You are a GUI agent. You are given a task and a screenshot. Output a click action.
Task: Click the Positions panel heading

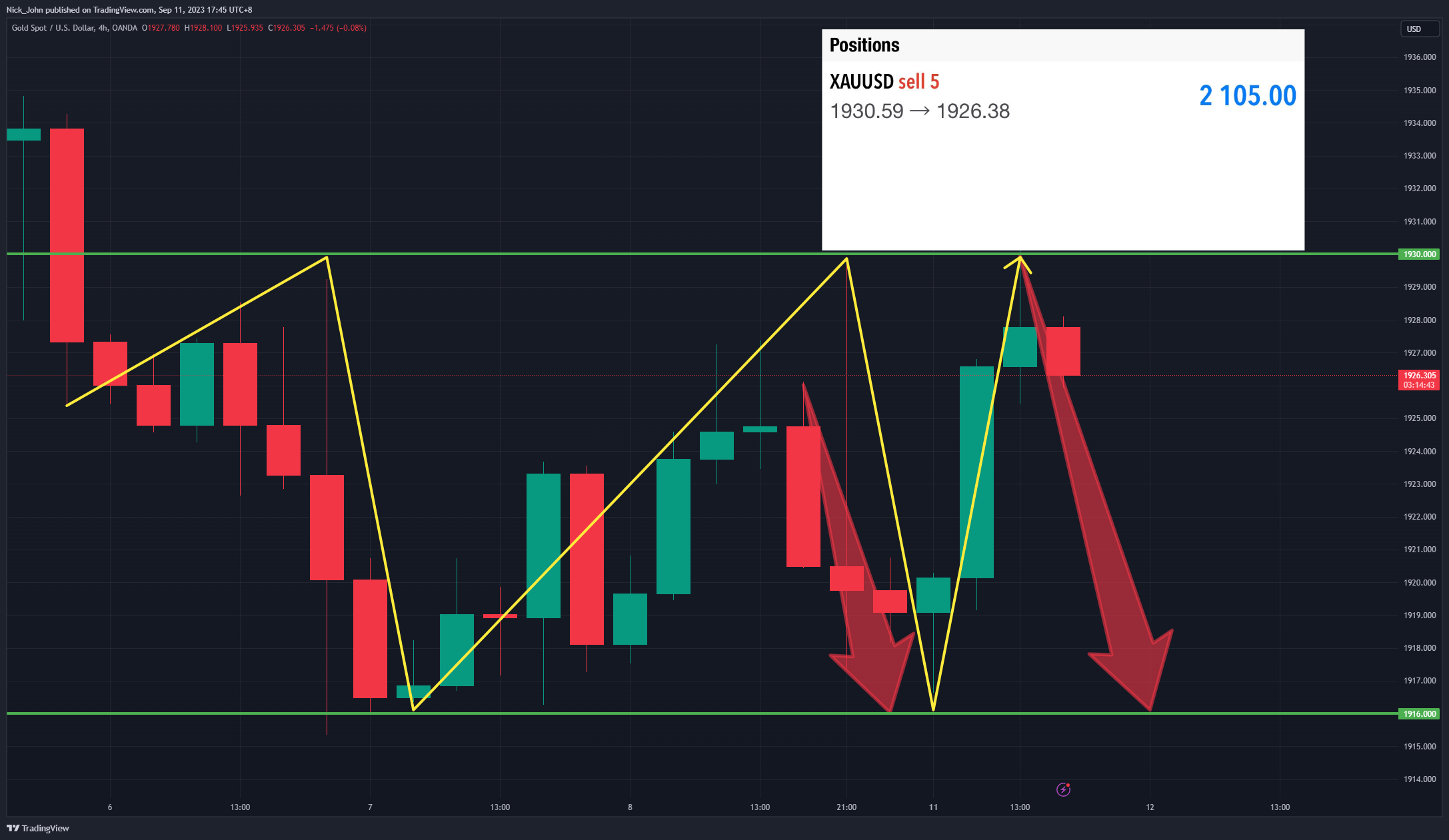click(864, 45)
